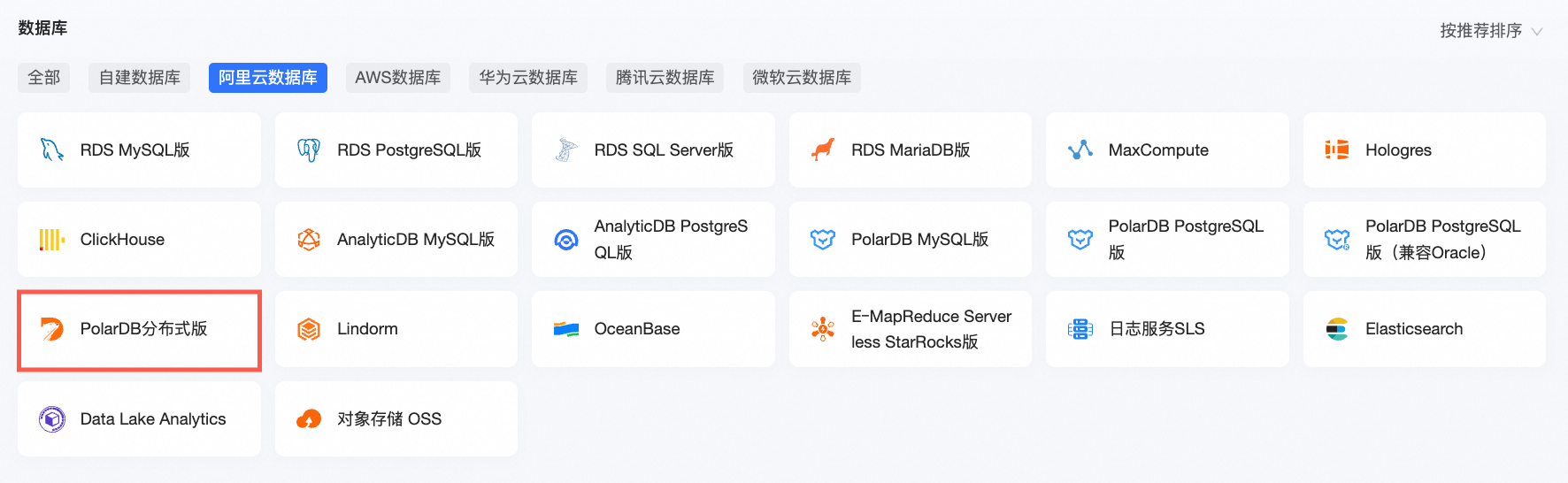Choose AnalyticDB MySQL版 label
Viewport: 1568px width, 483px height.
pyautogui.click(x=416, y=240)
